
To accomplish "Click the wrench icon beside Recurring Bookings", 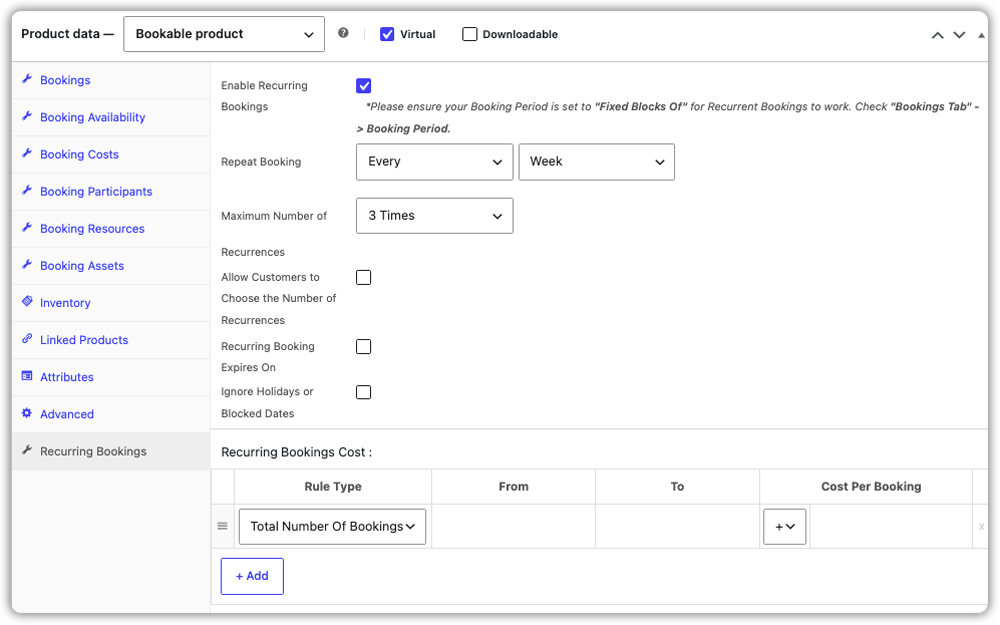I will (27, 450).
